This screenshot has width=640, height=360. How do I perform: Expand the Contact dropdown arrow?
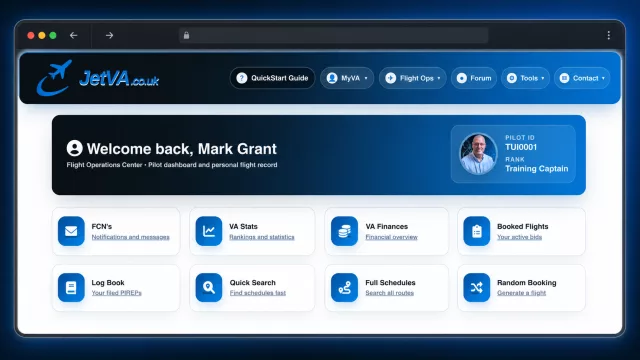click(x=603, y=78)
